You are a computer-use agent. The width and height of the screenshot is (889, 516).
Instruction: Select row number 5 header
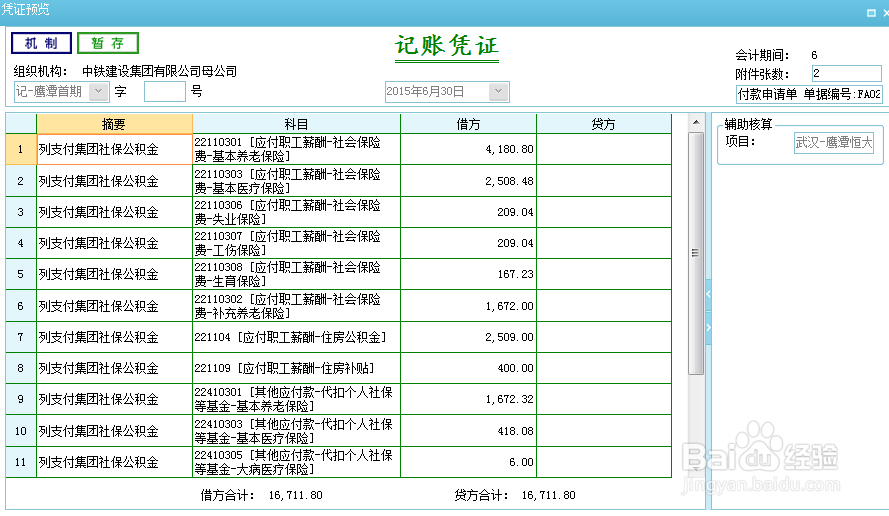(x=21, y=274)
